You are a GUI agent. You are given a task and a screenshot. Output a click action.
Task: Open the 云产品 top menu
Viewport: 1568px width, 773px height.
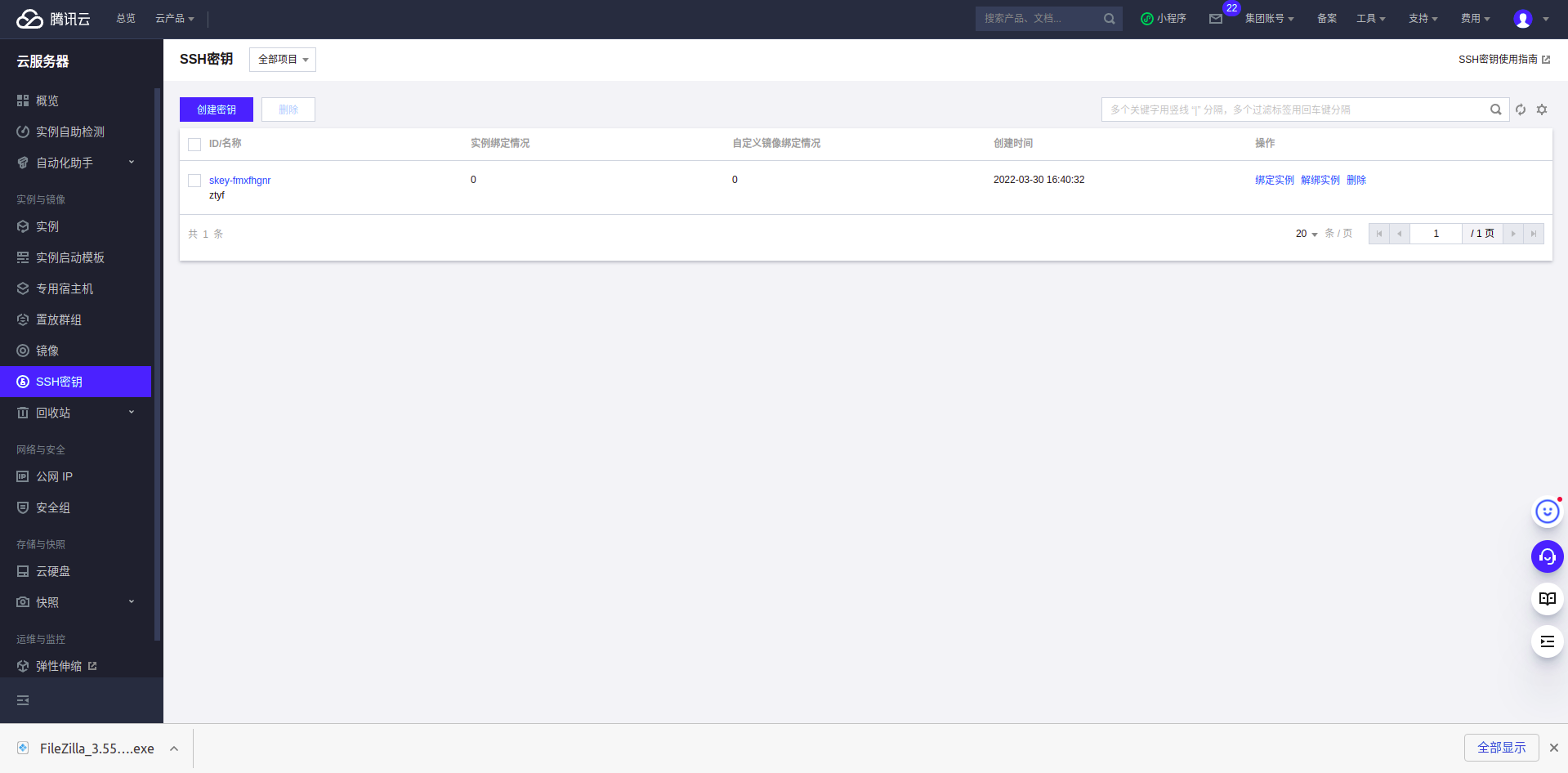point(175,19)
